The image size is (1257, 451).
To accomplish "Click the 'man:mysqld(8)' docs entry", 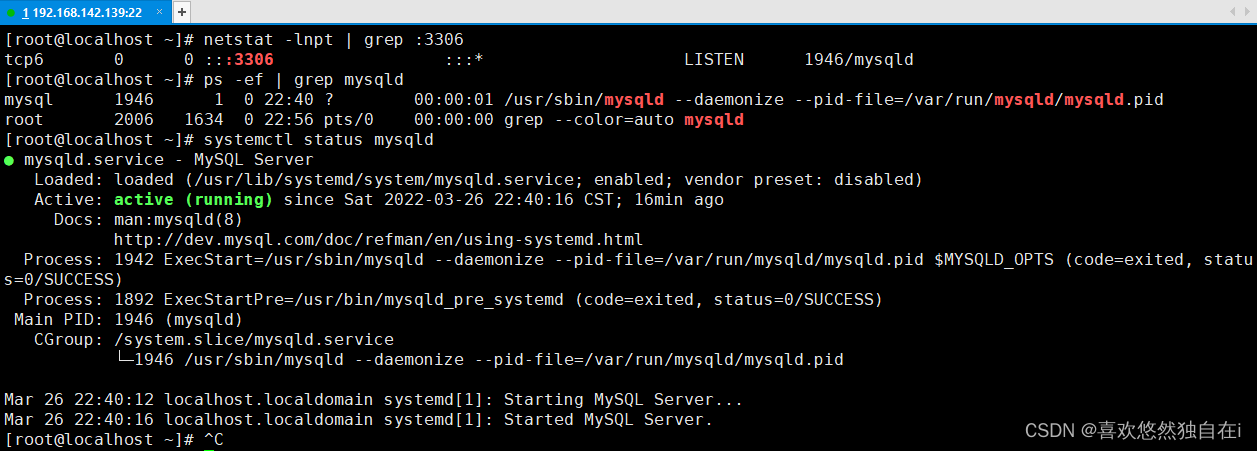I will coord(179,220).
